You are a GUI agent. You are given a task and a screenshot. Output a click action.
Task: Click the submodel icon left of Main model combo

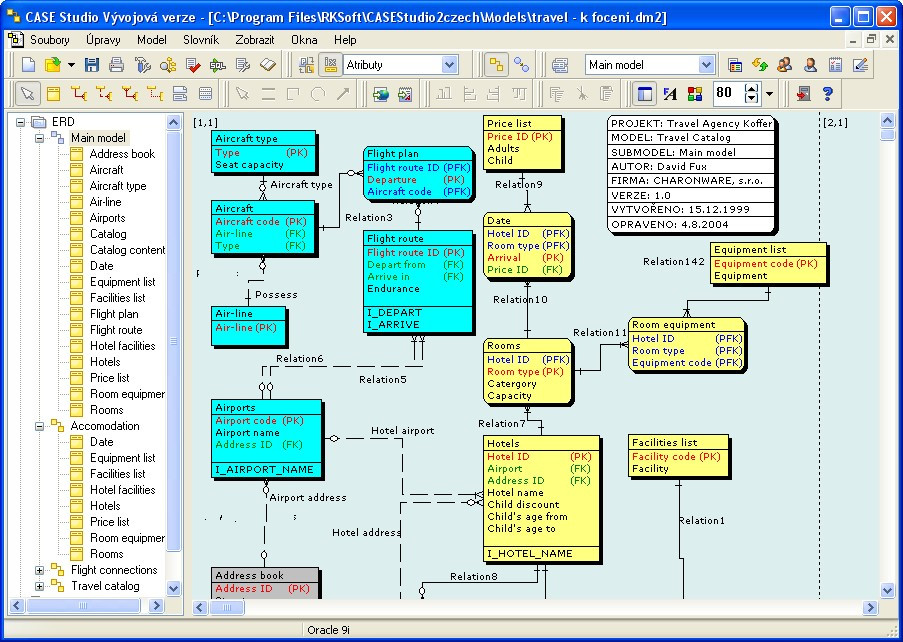(559, 64)
